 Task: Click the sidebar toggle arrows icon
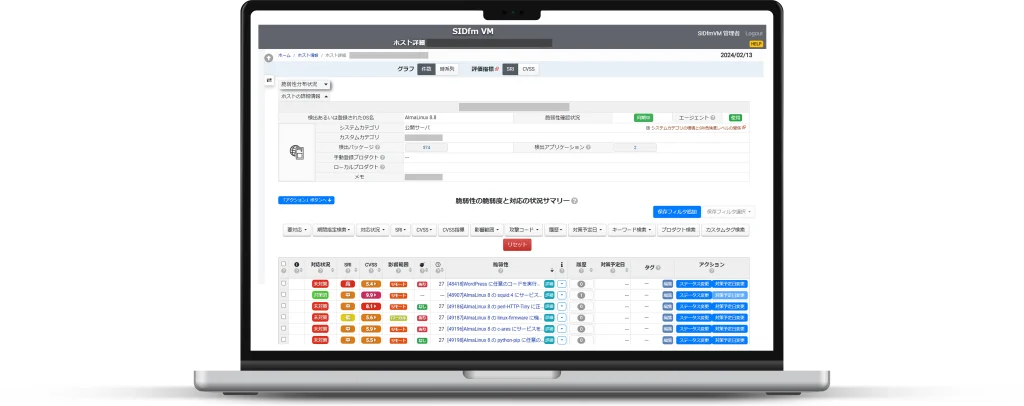coord(268,80)
